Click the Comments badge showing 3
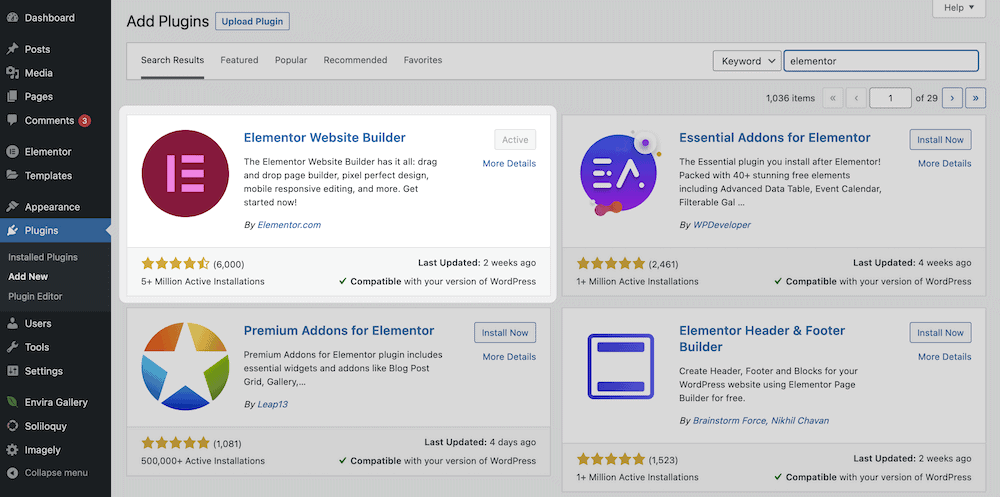 pos(85,120)
